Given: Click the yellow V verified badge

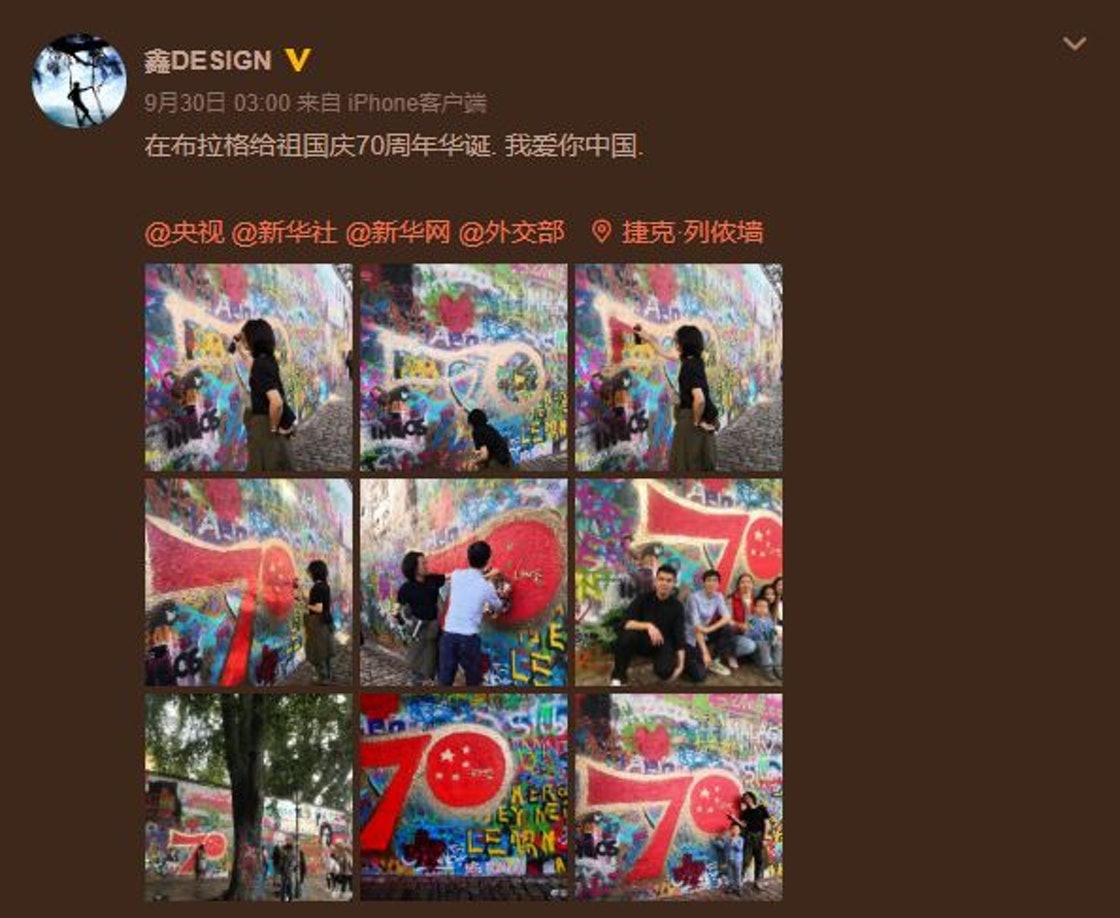Looking at the screenshot, I should [x=297, y=60].
